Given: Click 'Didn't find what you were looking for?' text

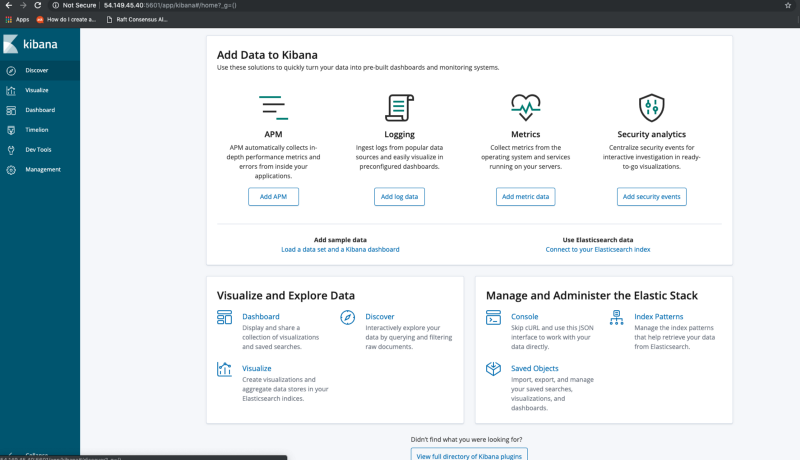Looking at the screenshot, I should pyautogui.click(x=466, y=440).
